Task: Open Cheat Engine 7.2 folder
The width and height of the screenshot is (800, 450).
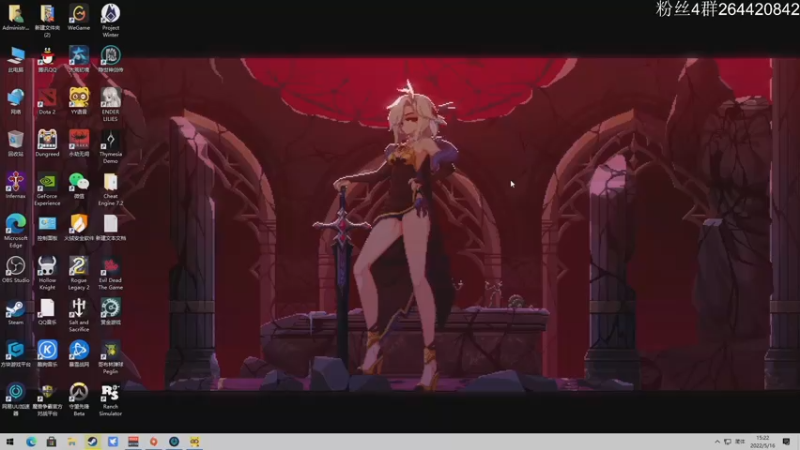Action: [x=110, y=182]
